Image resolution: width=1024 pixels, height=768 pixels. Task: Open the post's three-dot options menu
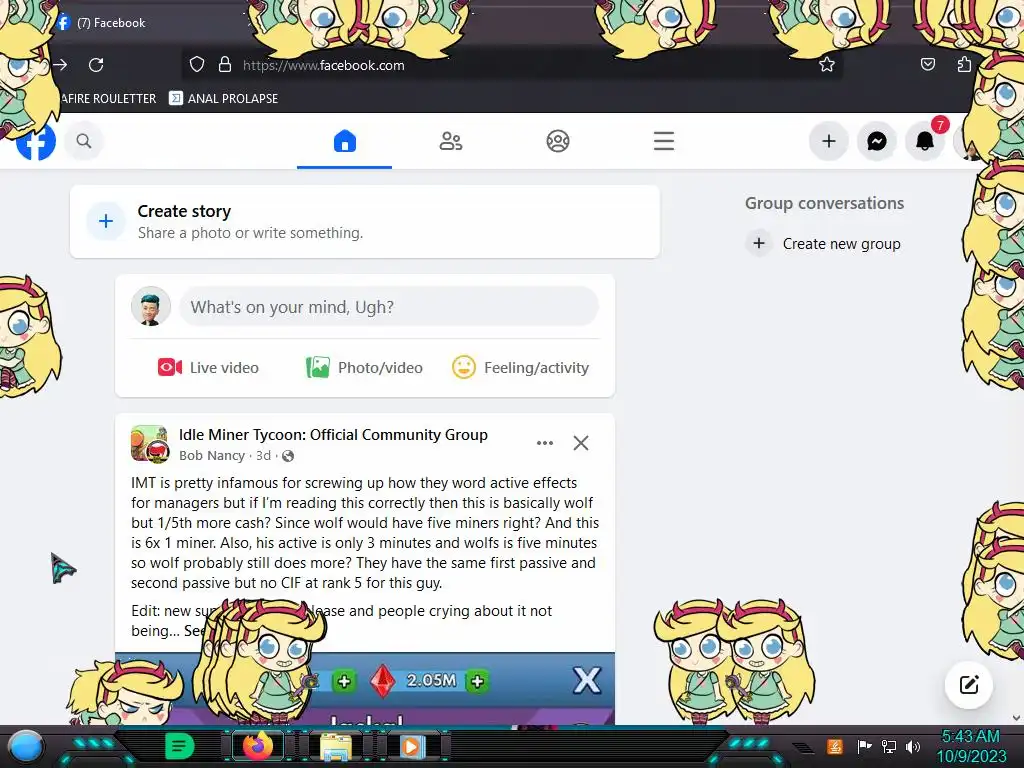[545, 443]
